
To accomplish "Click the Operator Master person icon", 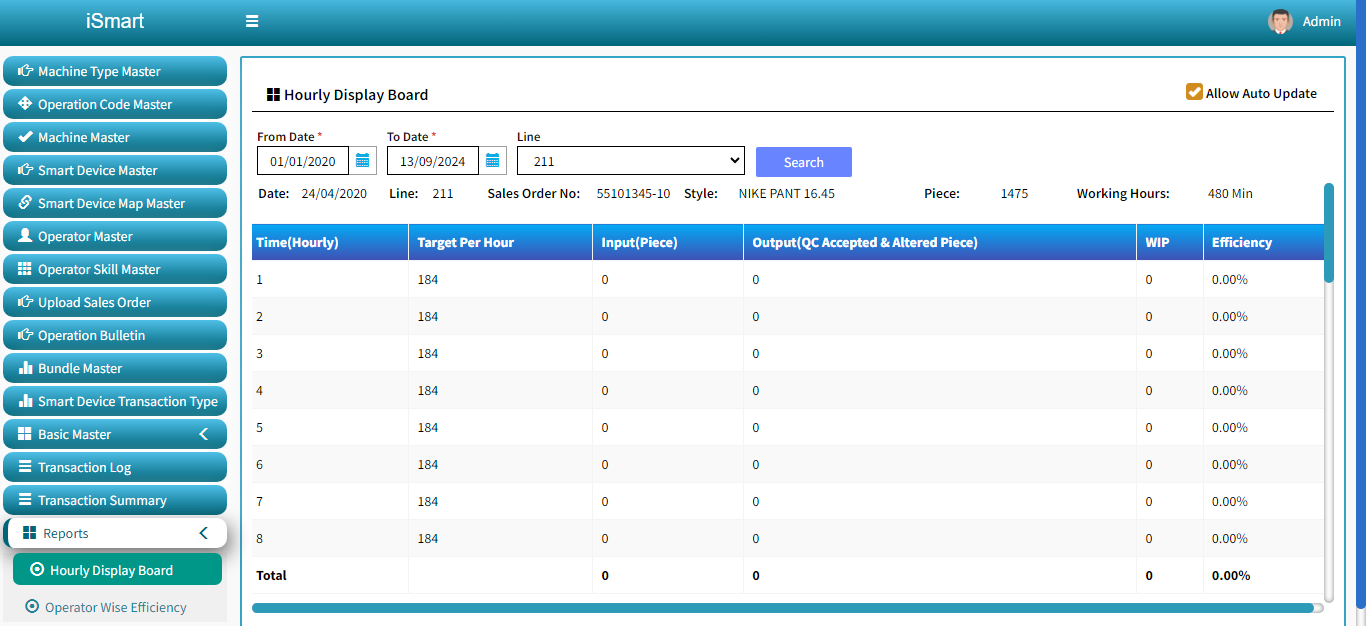I will pyautogui.click(x=25, y=236).
